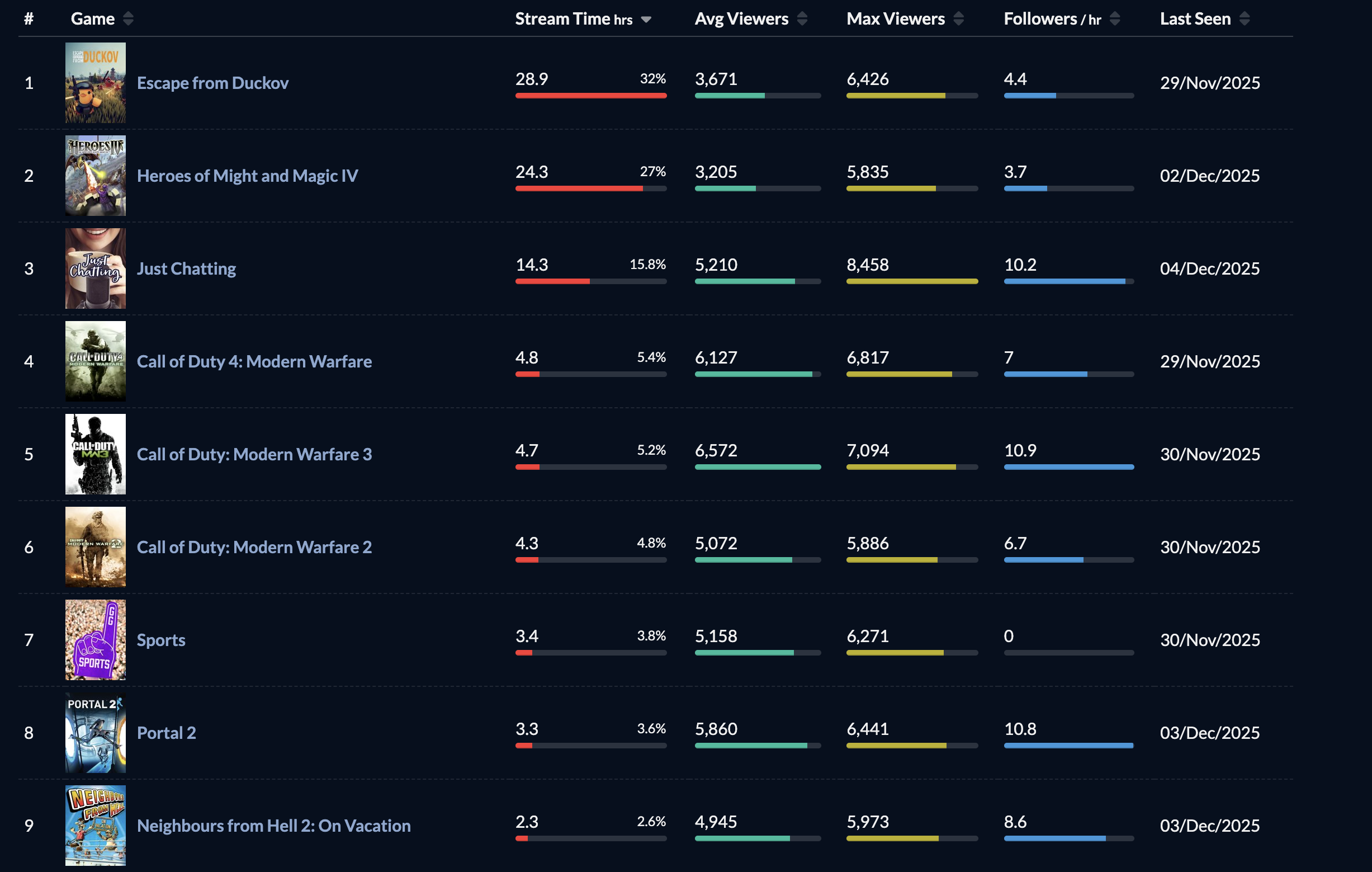Click the red stream time bar for Escape from Duckov

pos(590,96)
